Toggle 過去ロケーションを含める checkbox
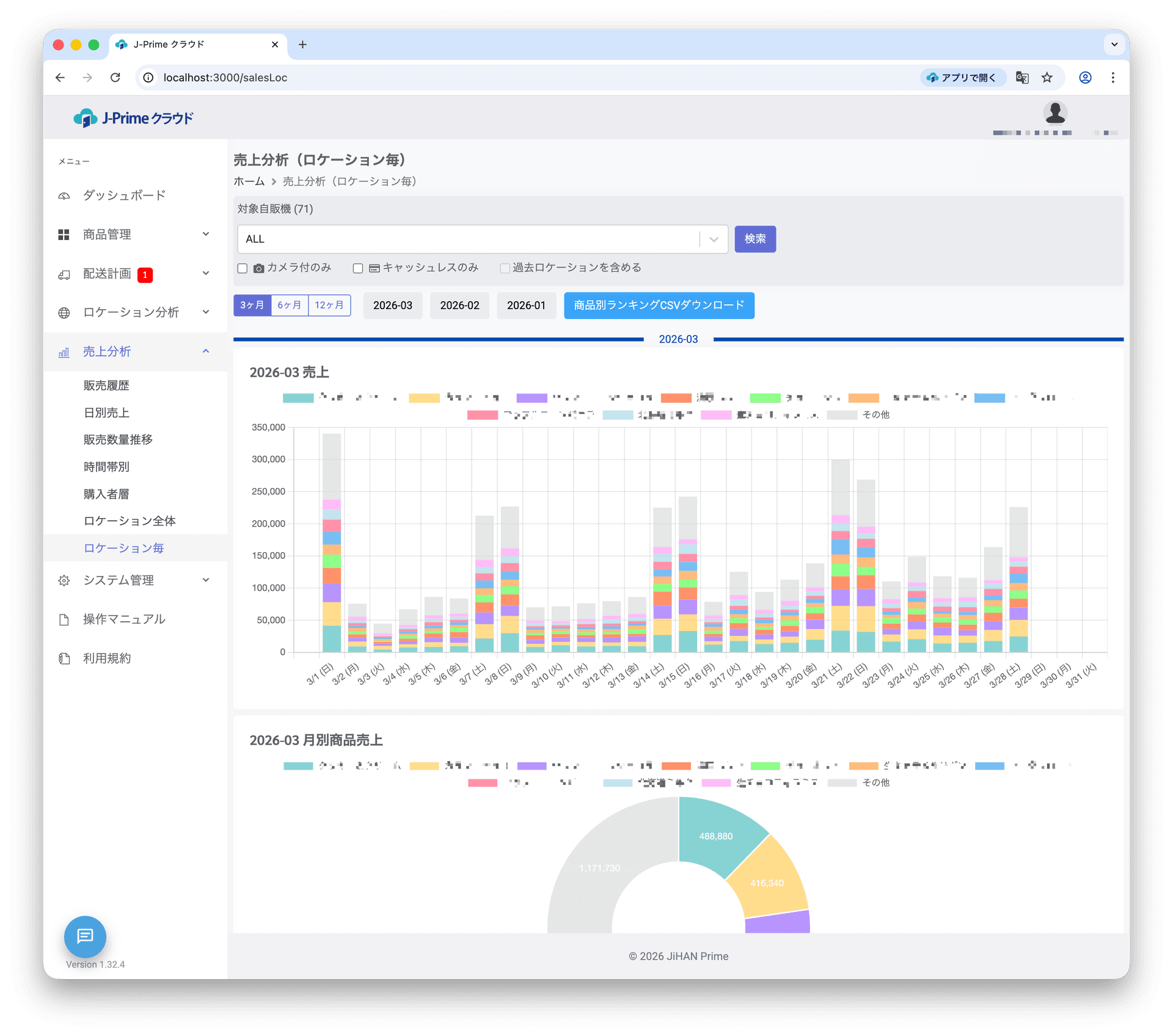Screen dimensions: 1173x1036 [x=505, y=268]
